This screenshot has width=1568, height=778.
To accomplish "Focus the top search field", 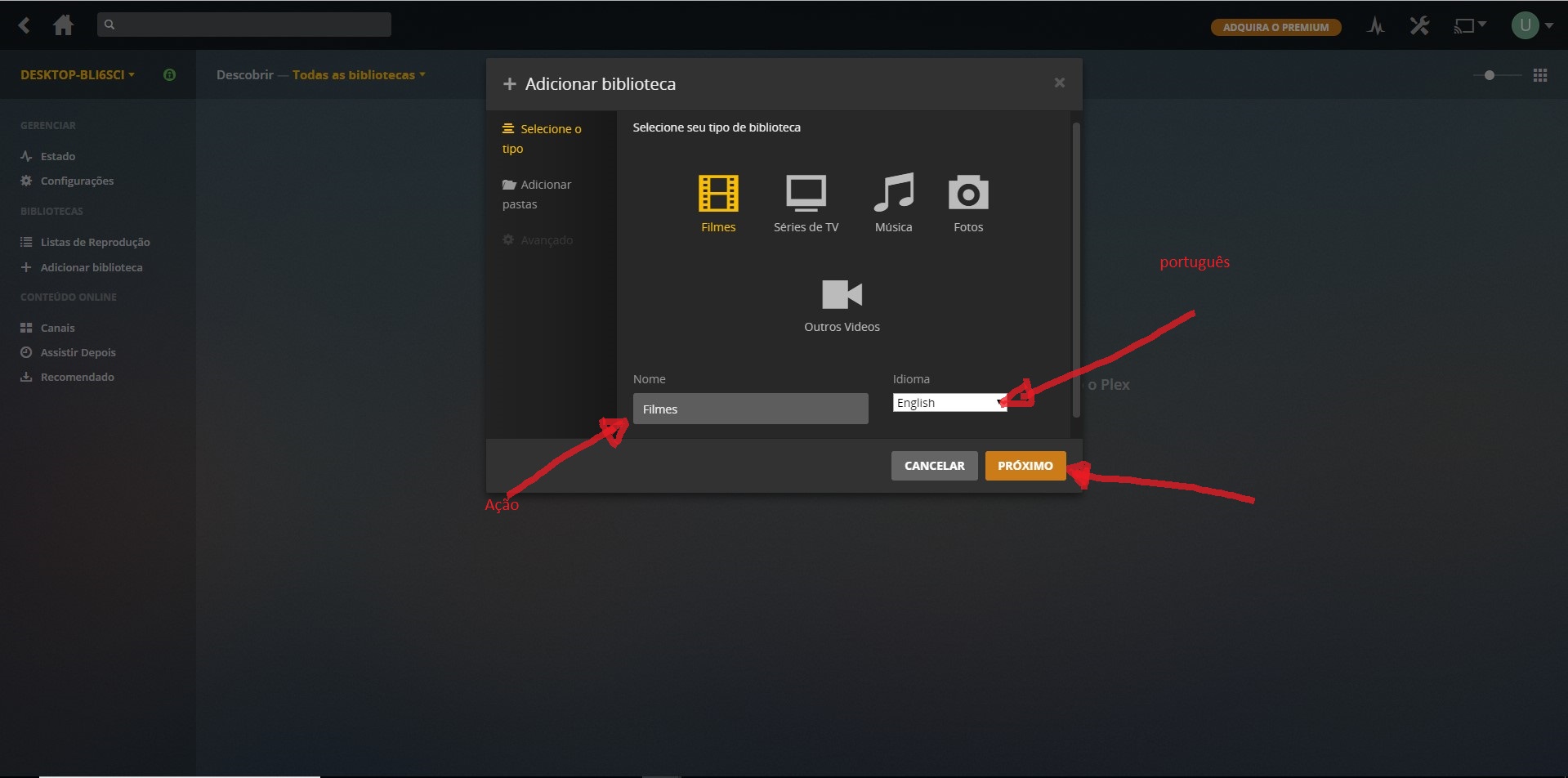I will [x=244, y=25].
